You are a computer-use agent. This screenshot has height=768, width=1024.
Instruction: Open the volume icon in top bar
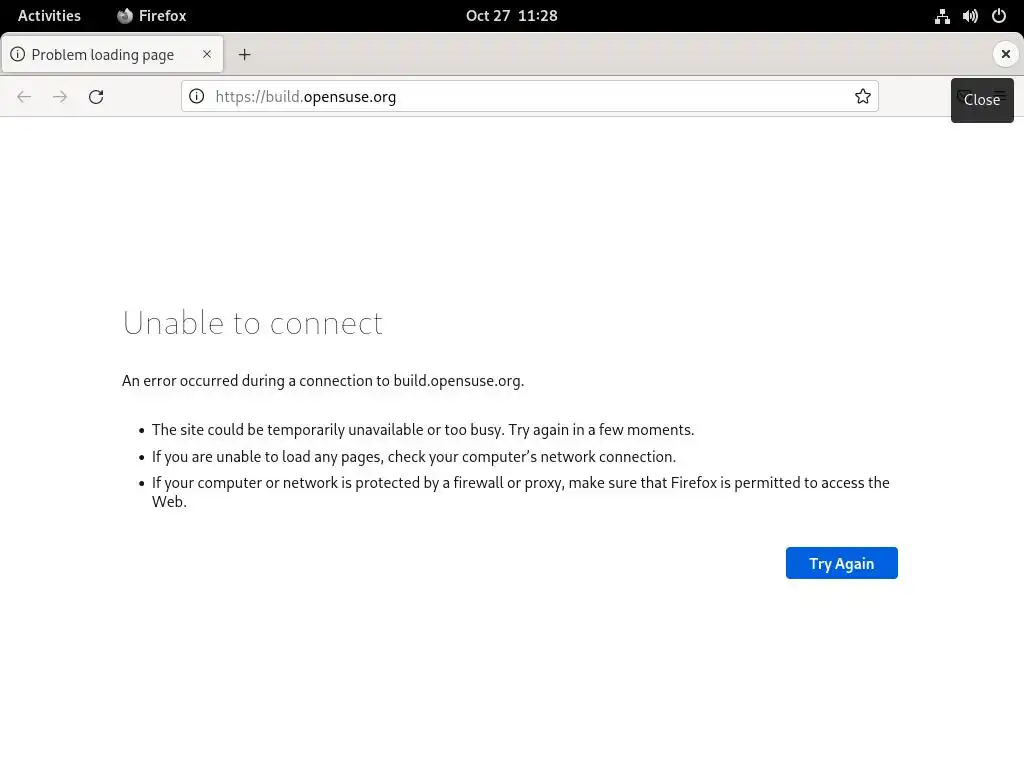pos(970,16)
